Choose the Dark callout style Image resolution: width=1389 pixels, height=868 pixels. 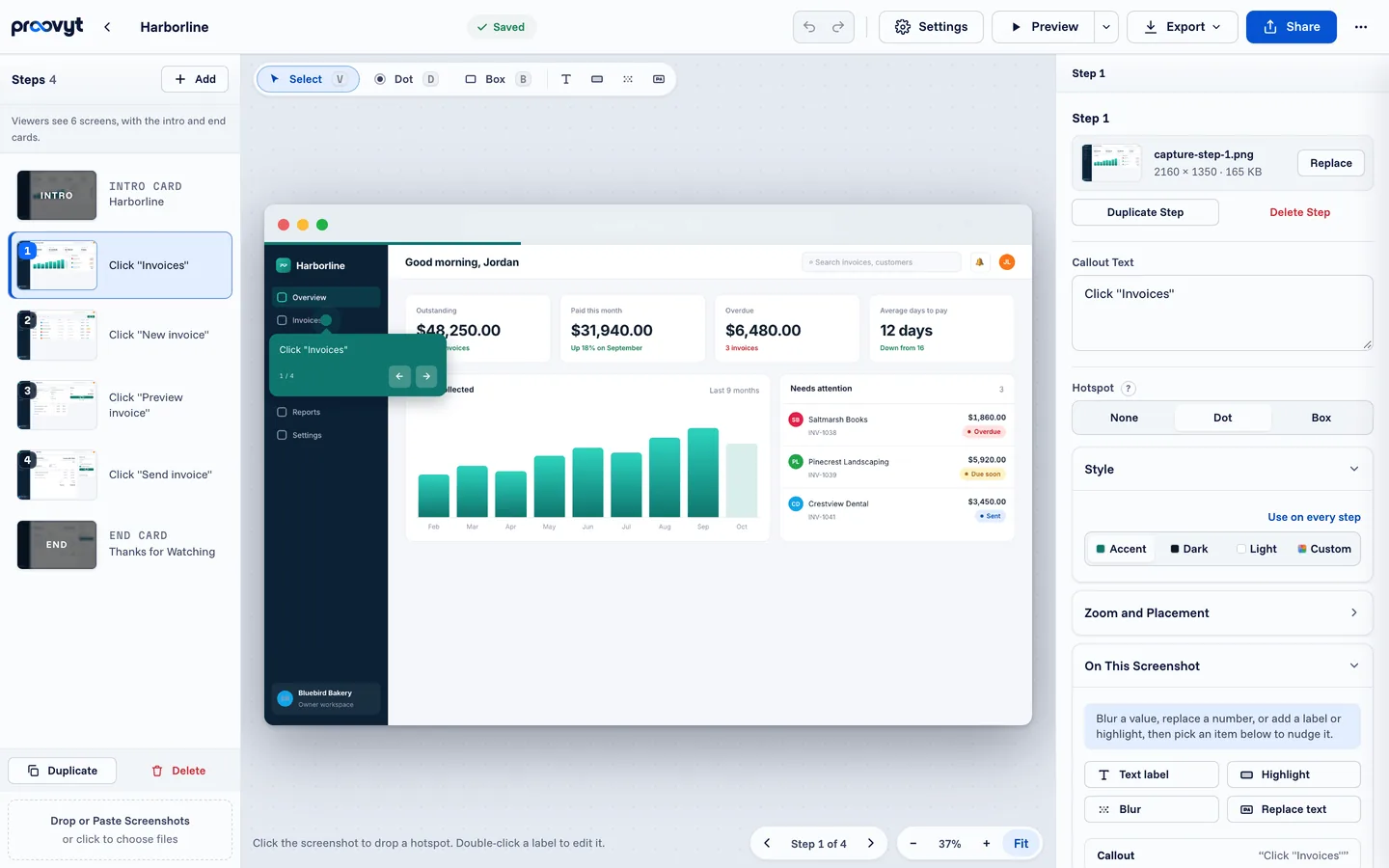coord(1188,549)
